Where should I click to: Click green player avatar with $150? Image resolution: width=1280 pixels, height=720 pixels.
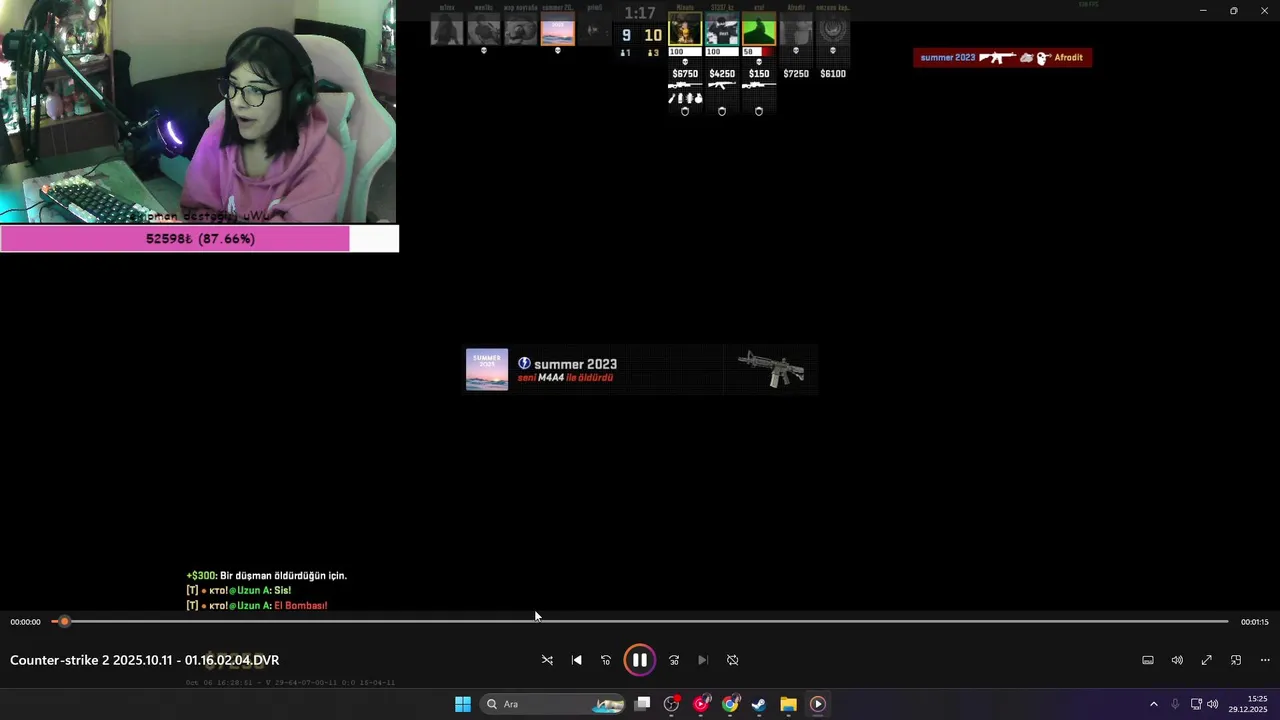click(x=759, y=29)
